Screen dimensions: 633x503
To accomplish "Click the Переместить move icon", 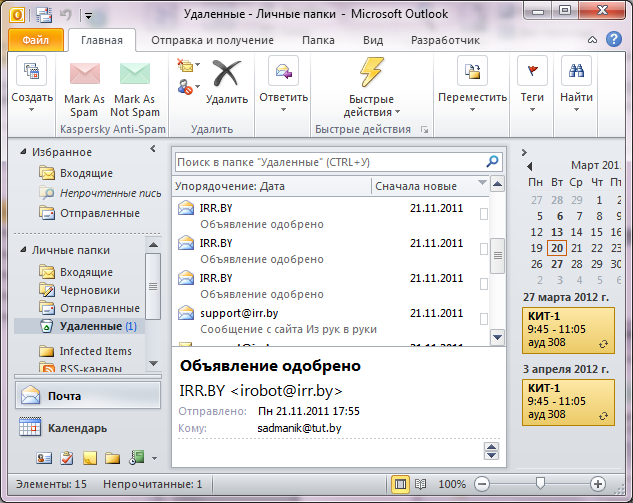I will [x=472, y=71].
